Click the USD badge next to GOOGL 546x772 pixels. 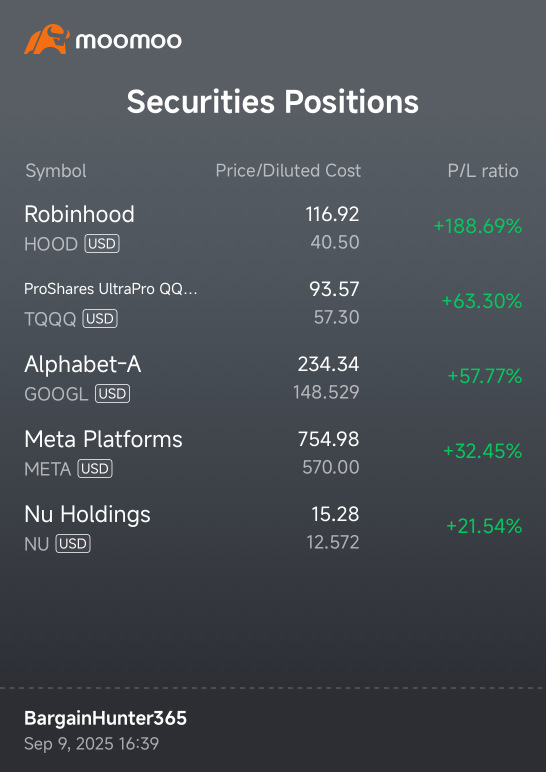coord(112,394)
